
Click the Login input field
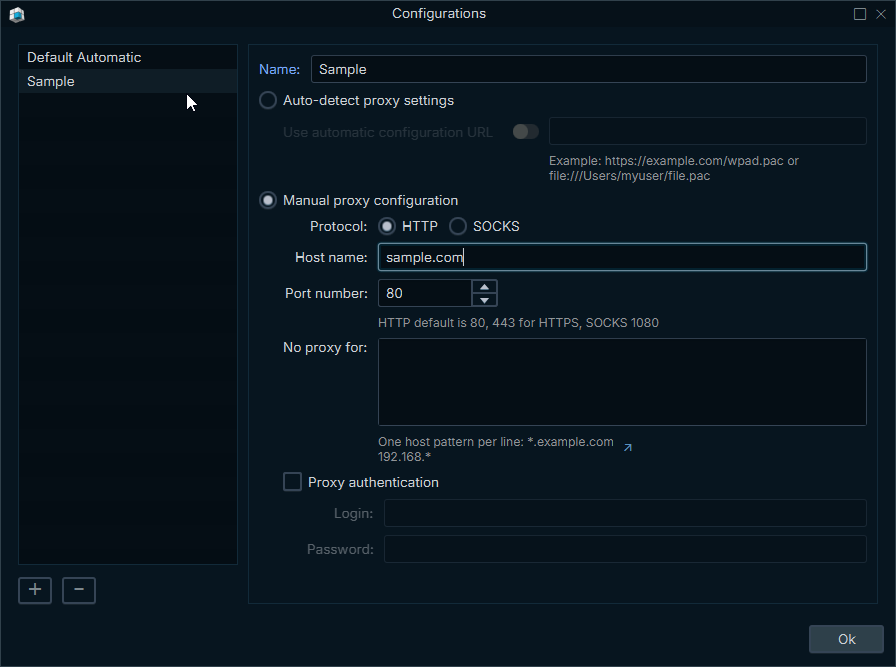[x=625, y=513]
